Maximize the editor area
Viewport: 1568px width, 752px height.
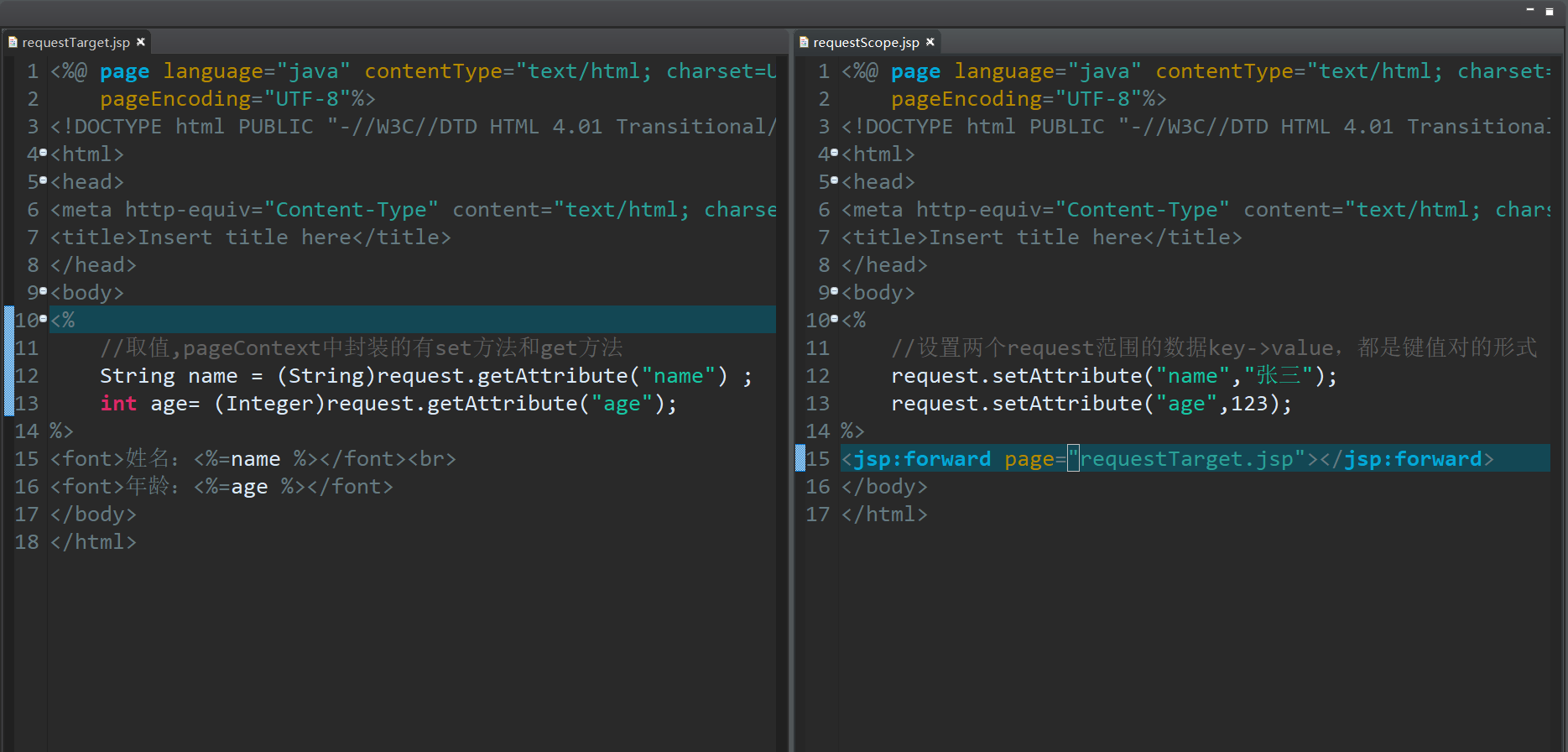tap(1550, 11)
